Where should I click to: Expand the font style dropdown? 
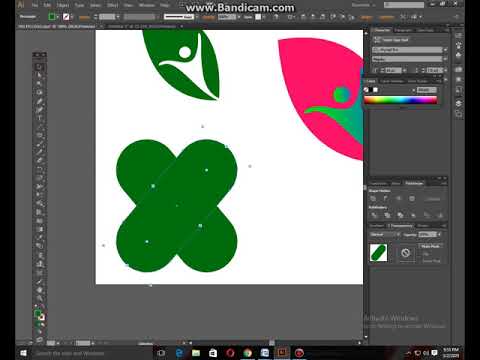click(x=445, y=59)
